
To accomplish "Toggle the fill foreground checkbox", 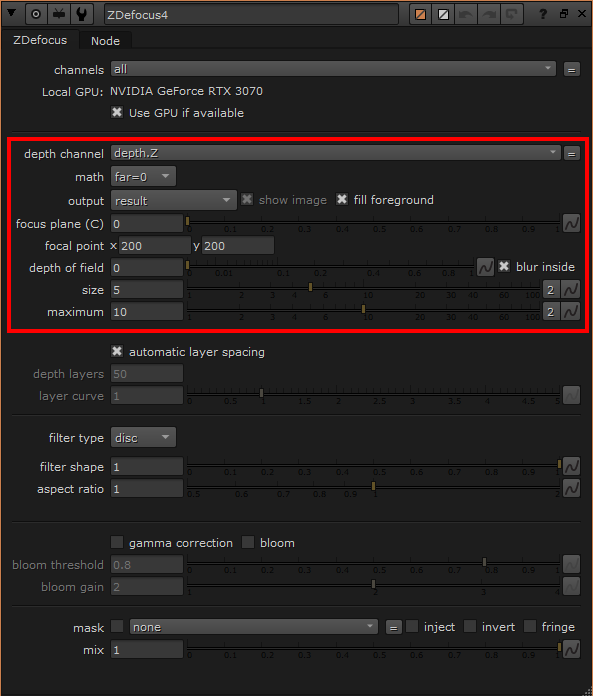I will [x=342, y=199].
